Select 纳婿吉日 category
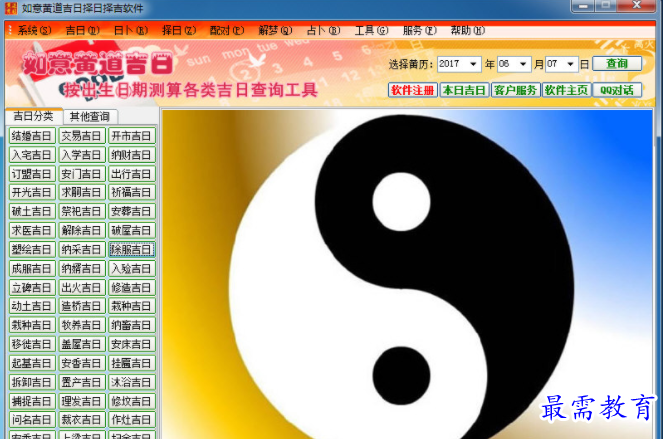The height and width of the screenshot is (439, 663). (x=82, y=269)
